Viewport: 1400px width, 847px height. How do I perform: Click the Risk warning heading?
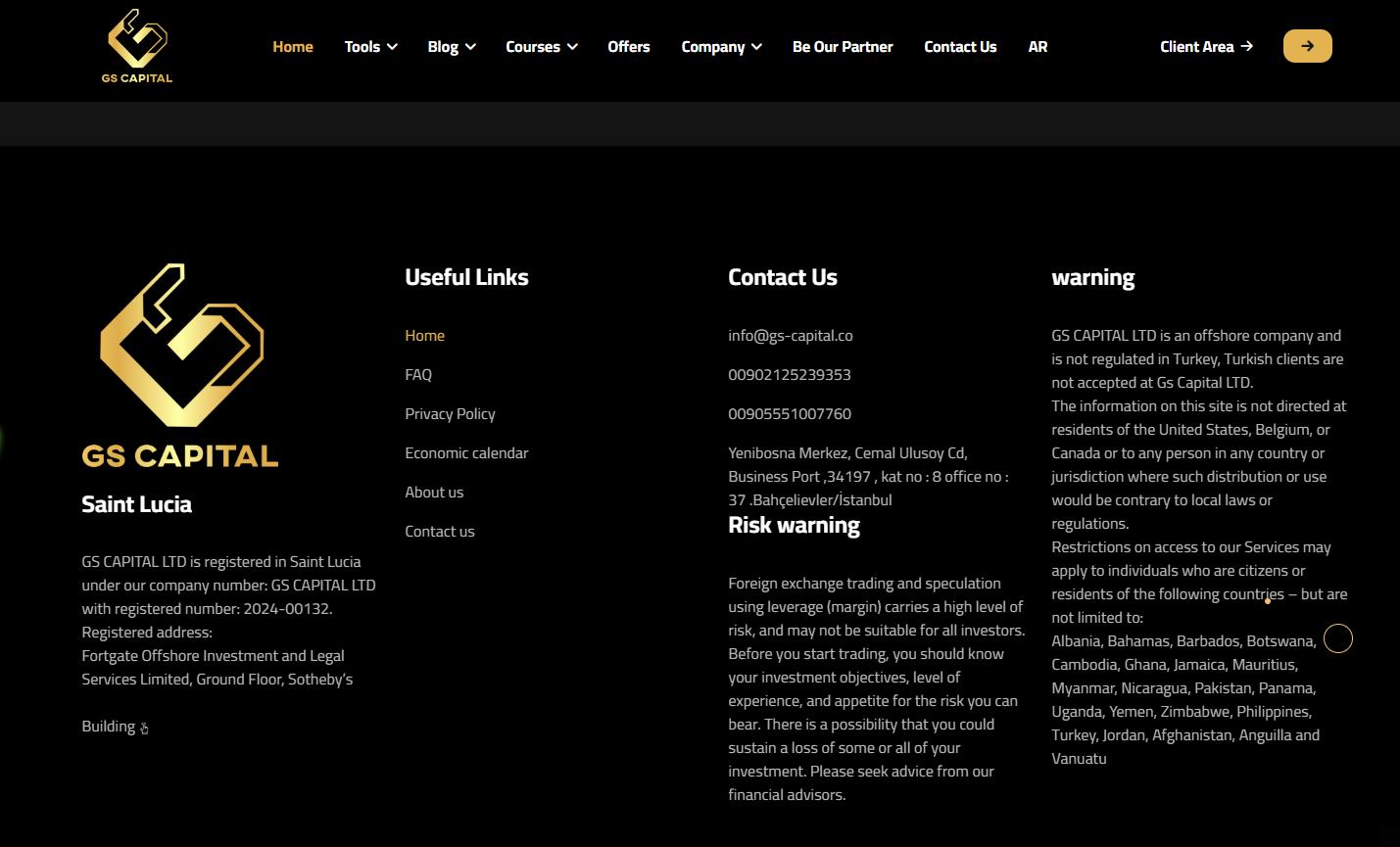pyautogui.click(x=794, y=525)
